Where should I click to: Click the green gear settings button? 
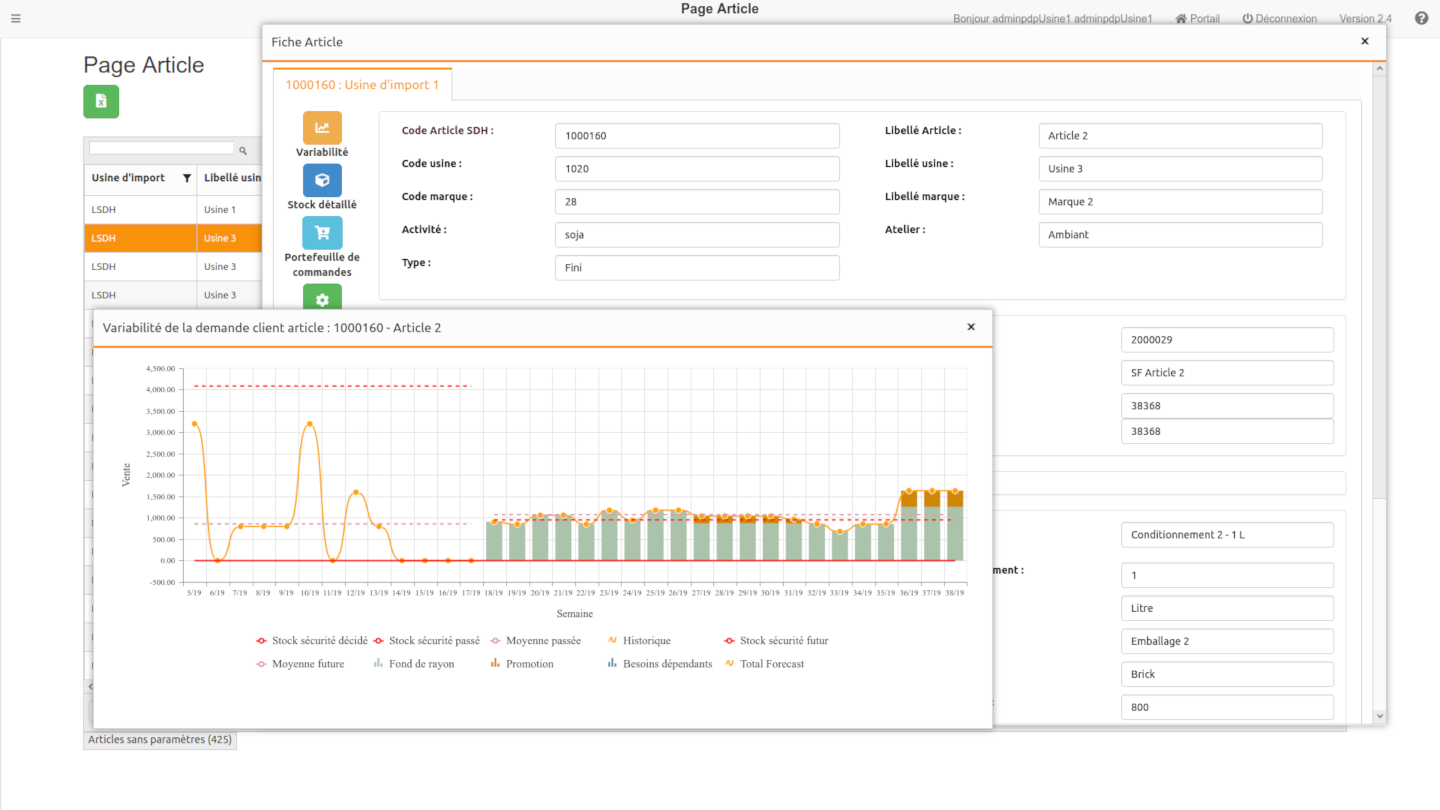pos(322,297)
